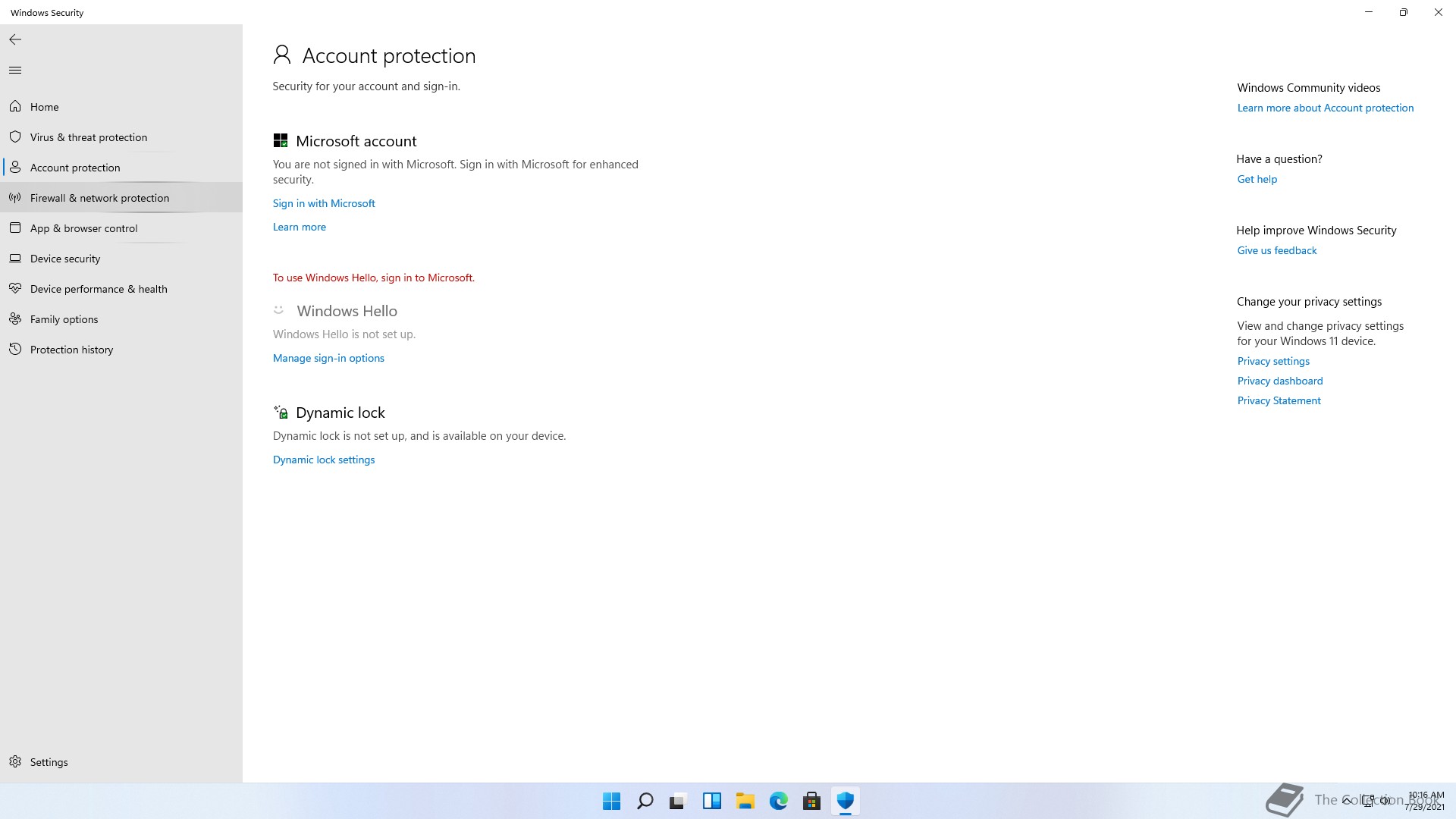Viewport: 1456px width, 819px height.
Task: Open Device performance & health
Action: pos(121,288)
